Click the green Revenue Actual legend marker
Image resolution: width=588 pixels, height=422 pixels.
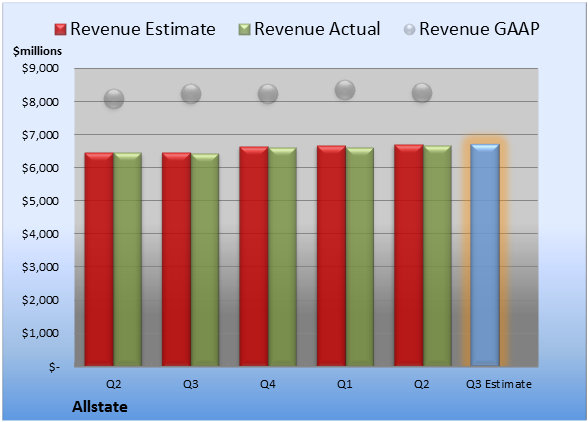[244, 30]
